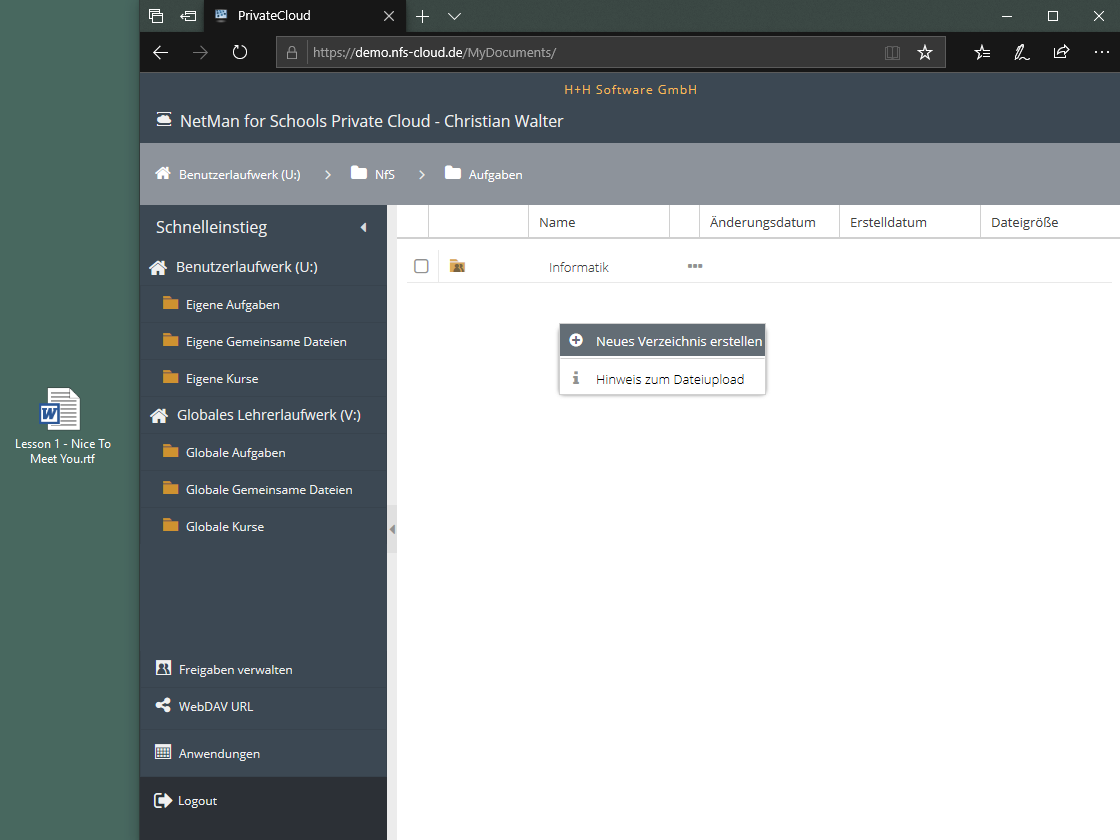The width and height of the screenshot is (1120, 840).
Task: Open reading view icon in address bar
Action: [892, 52]
